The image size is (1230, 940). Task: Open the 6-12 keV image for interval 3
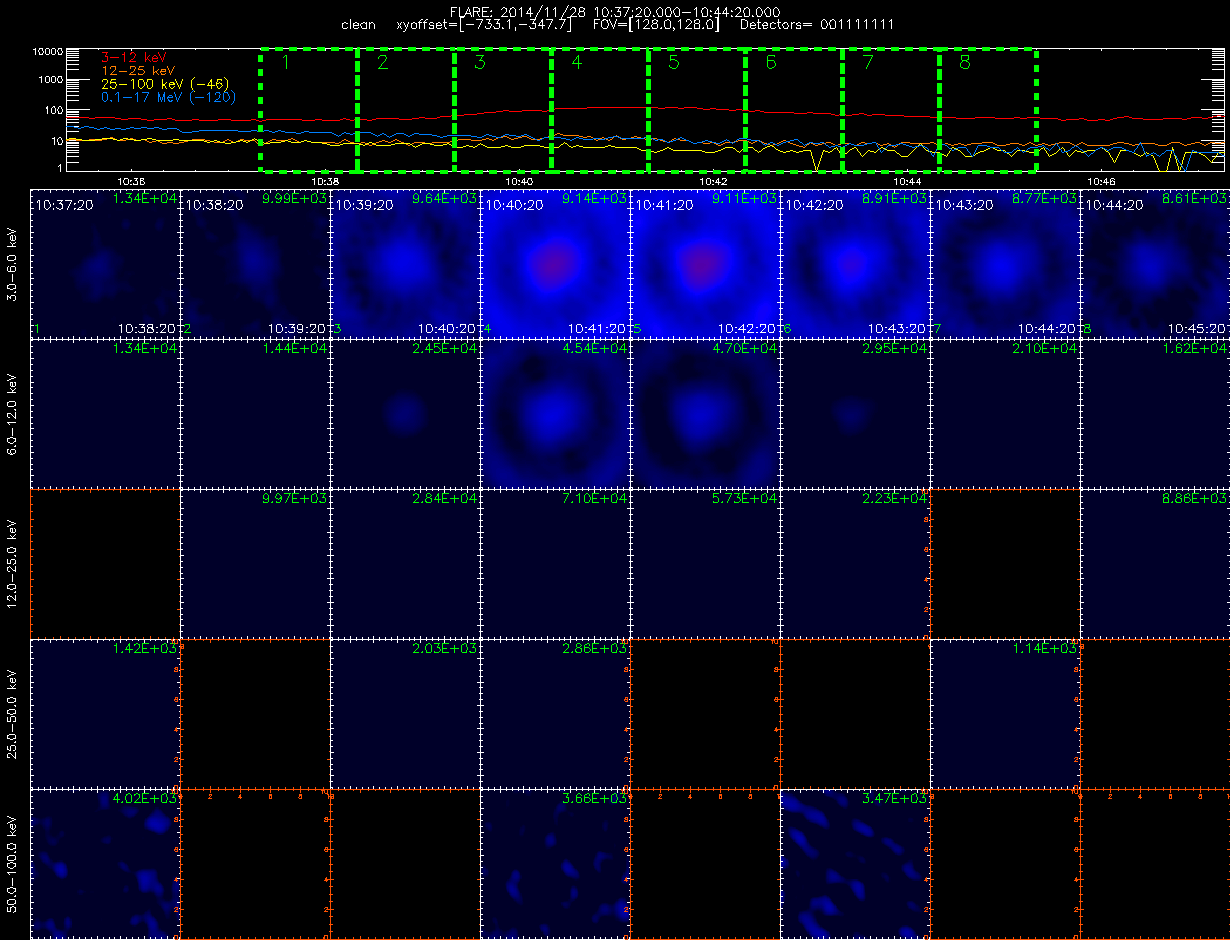[405, 413]
